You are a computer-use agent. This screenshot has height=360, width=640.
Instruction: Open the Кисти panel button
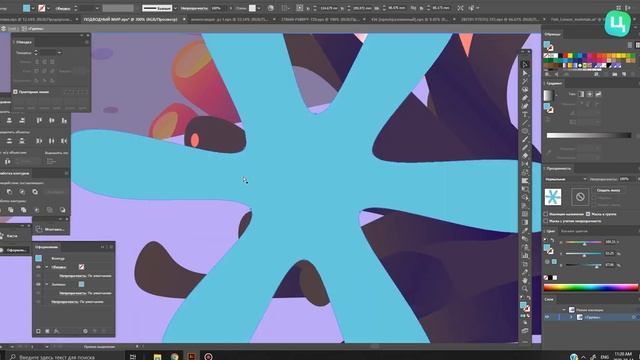(x=12, y=236)
